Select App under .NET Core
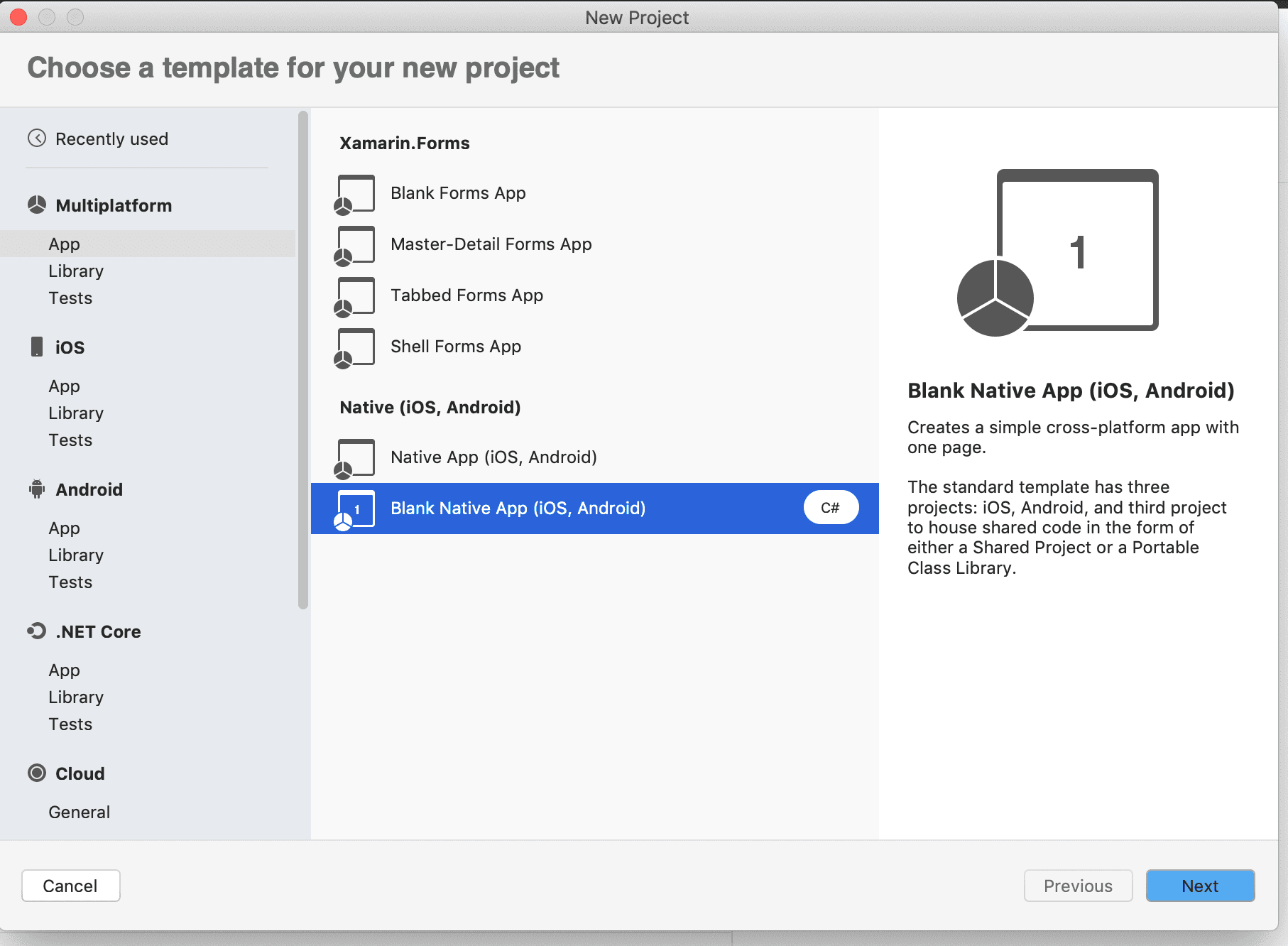Viewport: 1288px width, 946px height. coord(64,670)
